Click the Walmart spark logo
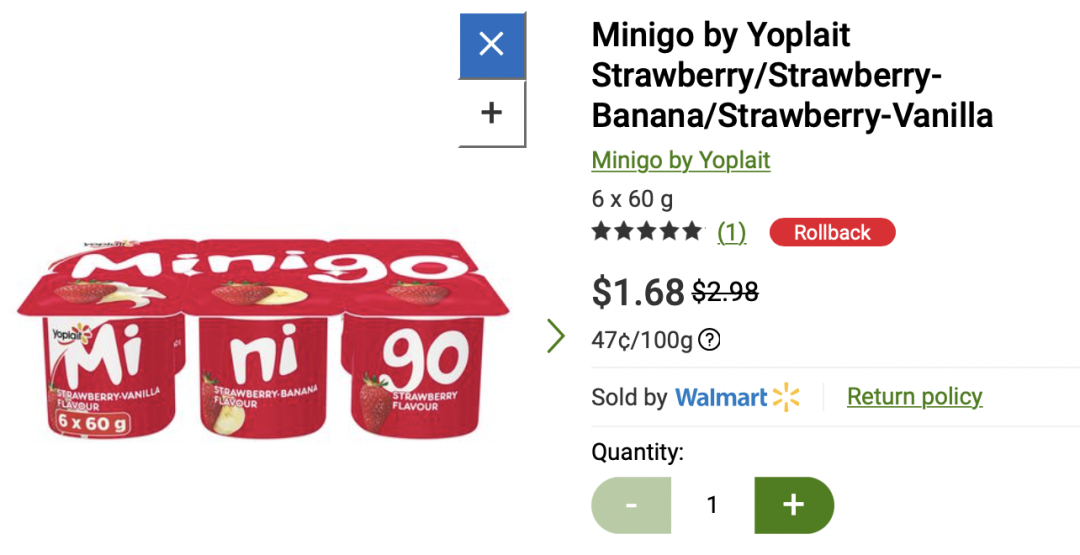The height and width of the screenshot is (555, 1080). (787, 397)
